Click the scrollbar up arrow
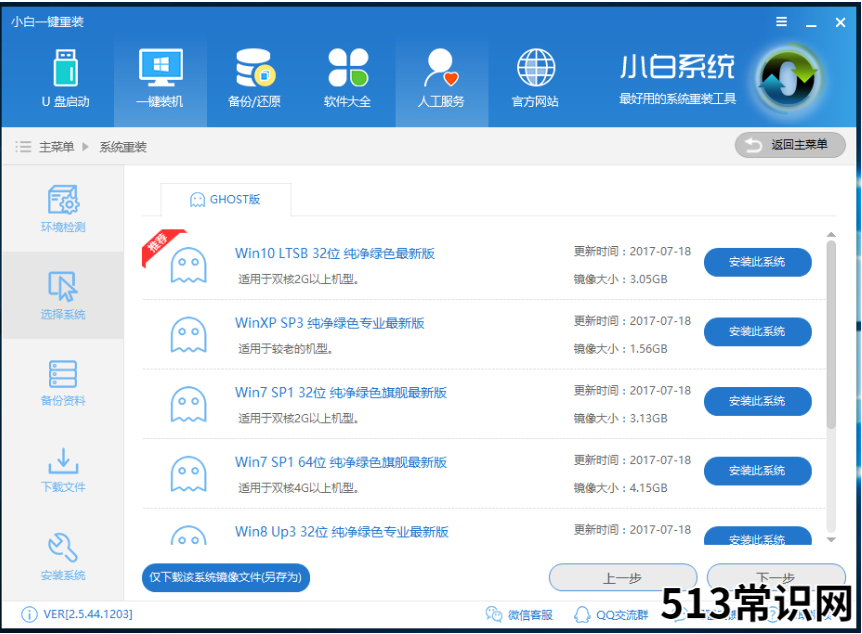 click(x=831, y=235)
